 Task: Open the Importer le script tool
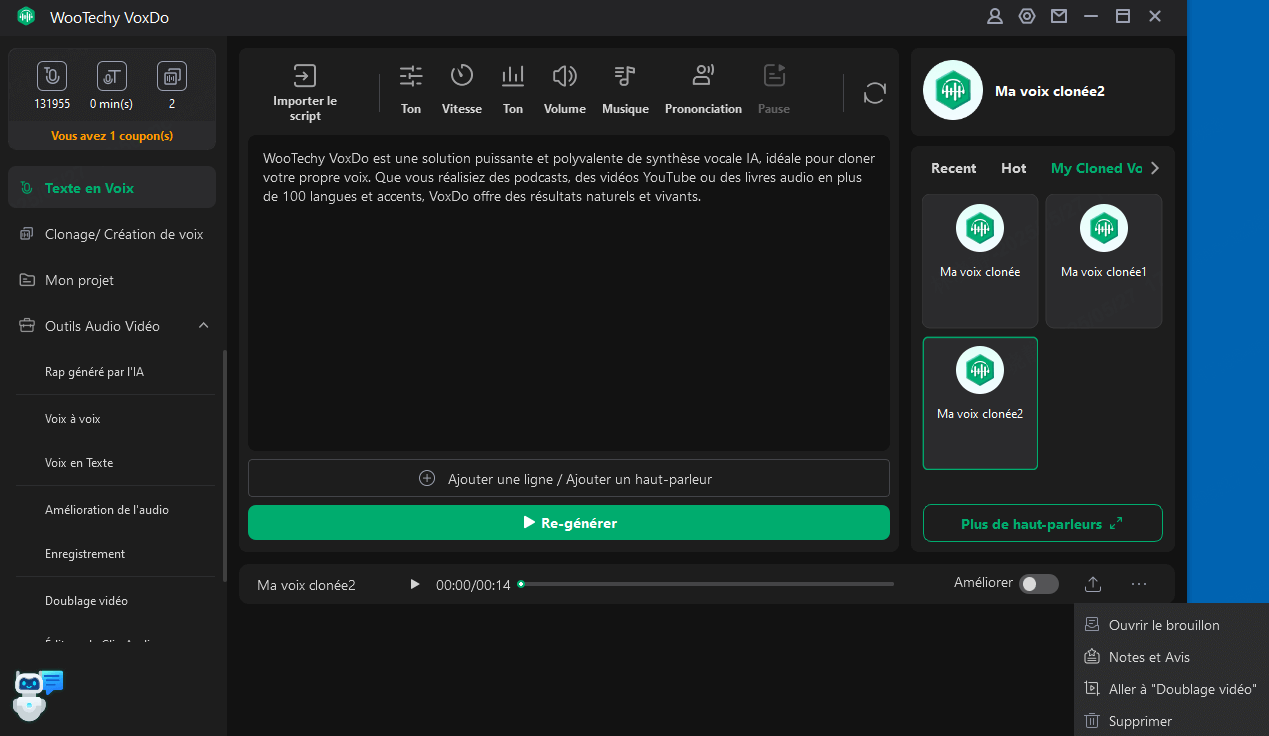click(305, 91)
